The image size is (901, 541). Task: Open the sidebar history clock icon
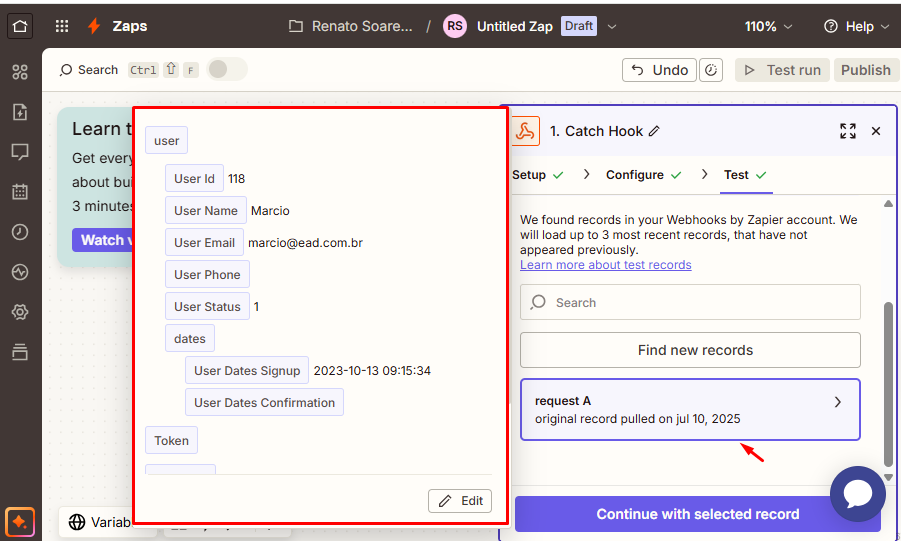(x=20, y=232)
